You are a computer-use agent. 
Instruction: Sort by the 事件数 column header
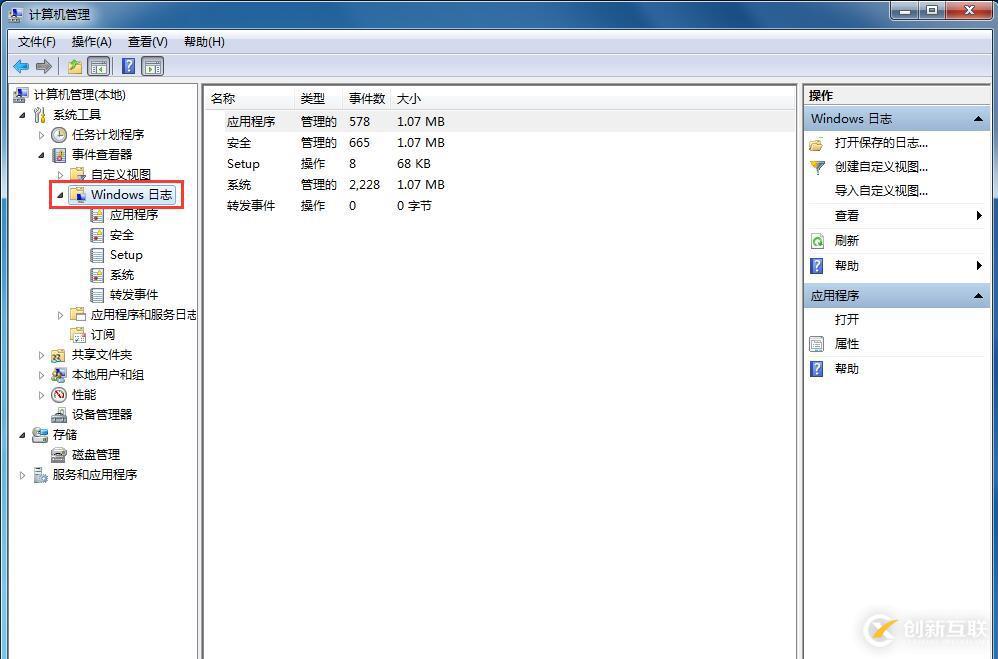pos(367,99)
